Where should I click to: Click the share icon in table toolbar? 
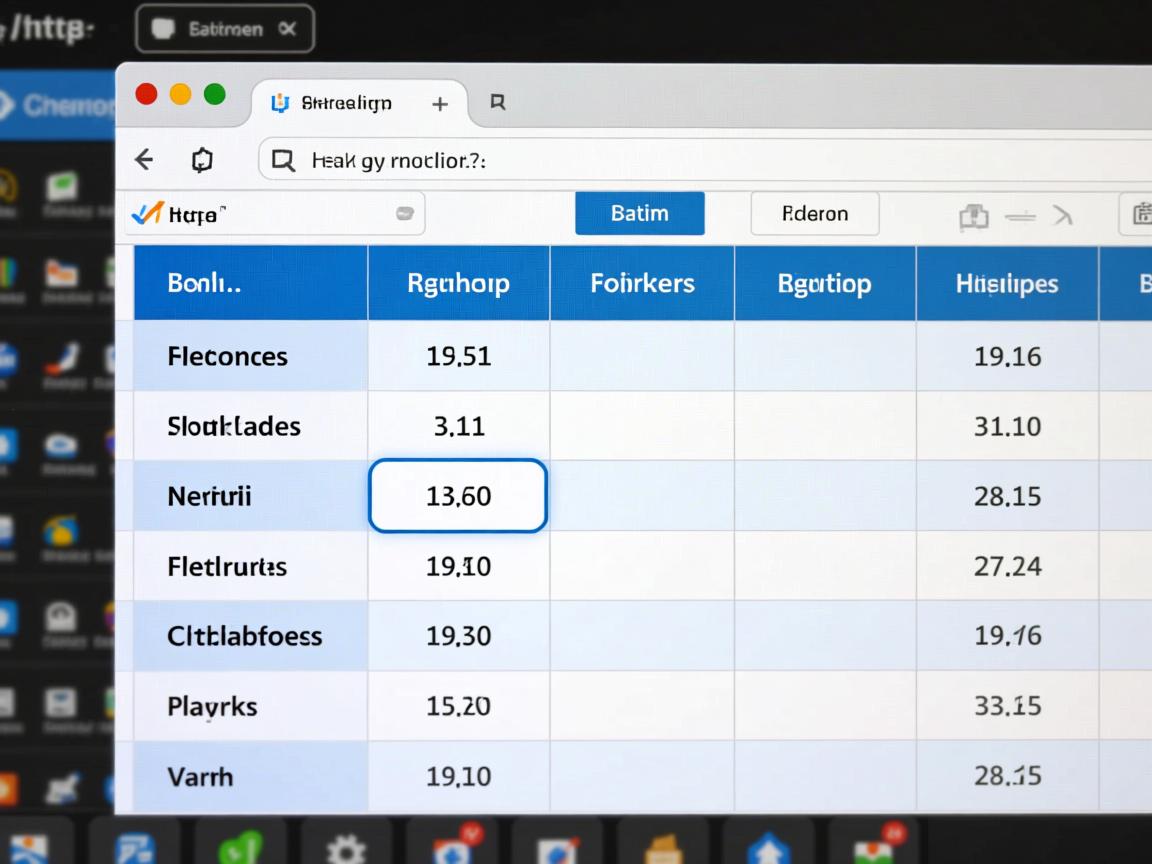(x=973, y=215)
